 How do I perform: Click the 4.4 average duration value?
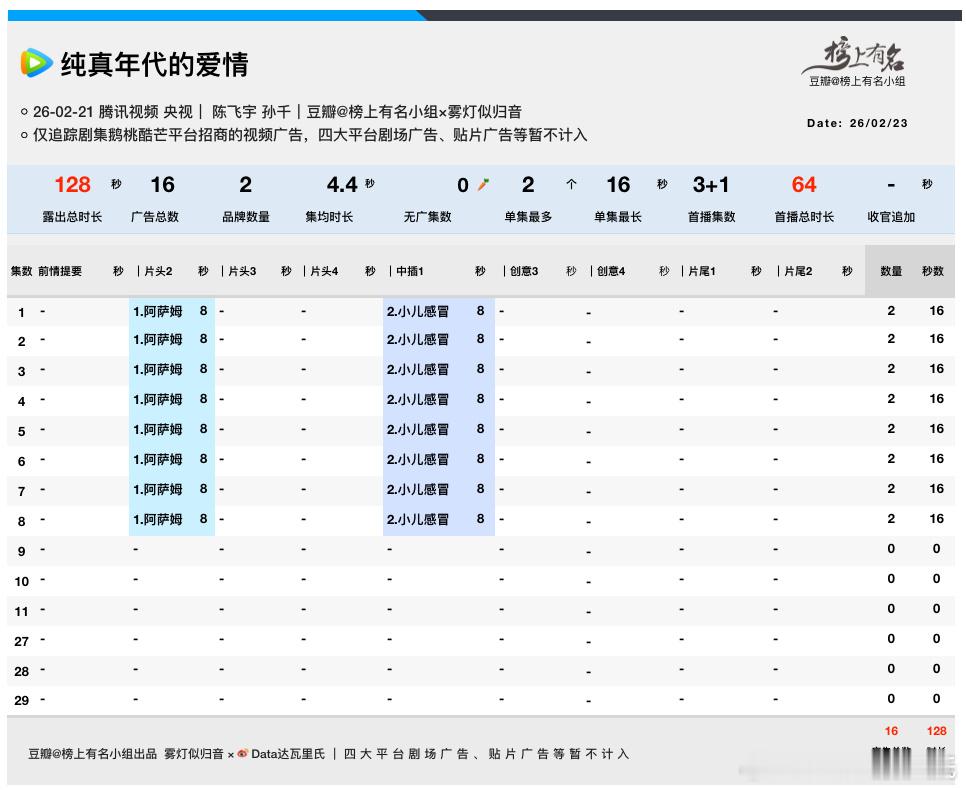(x=342, y=184)
